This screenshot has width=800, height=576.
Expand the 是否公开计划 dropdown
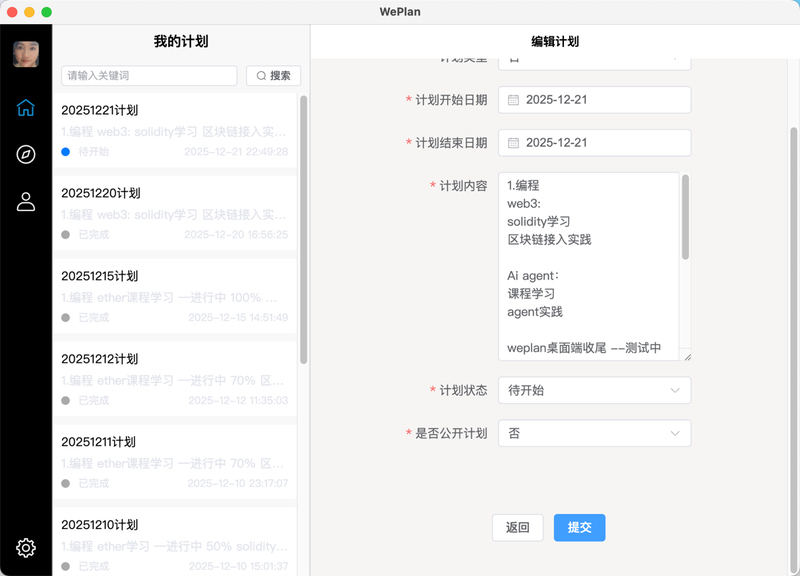point(594,433)
